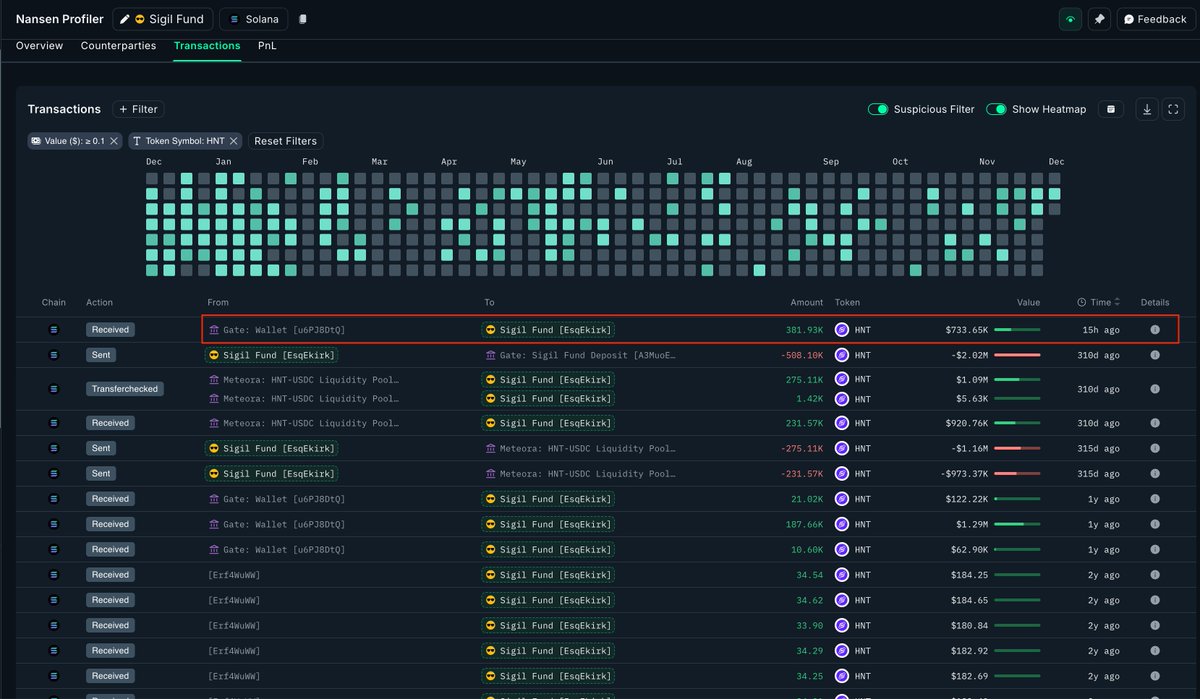
Task: Open details icon for the Transferchecked row
Action: (1155, 389)
